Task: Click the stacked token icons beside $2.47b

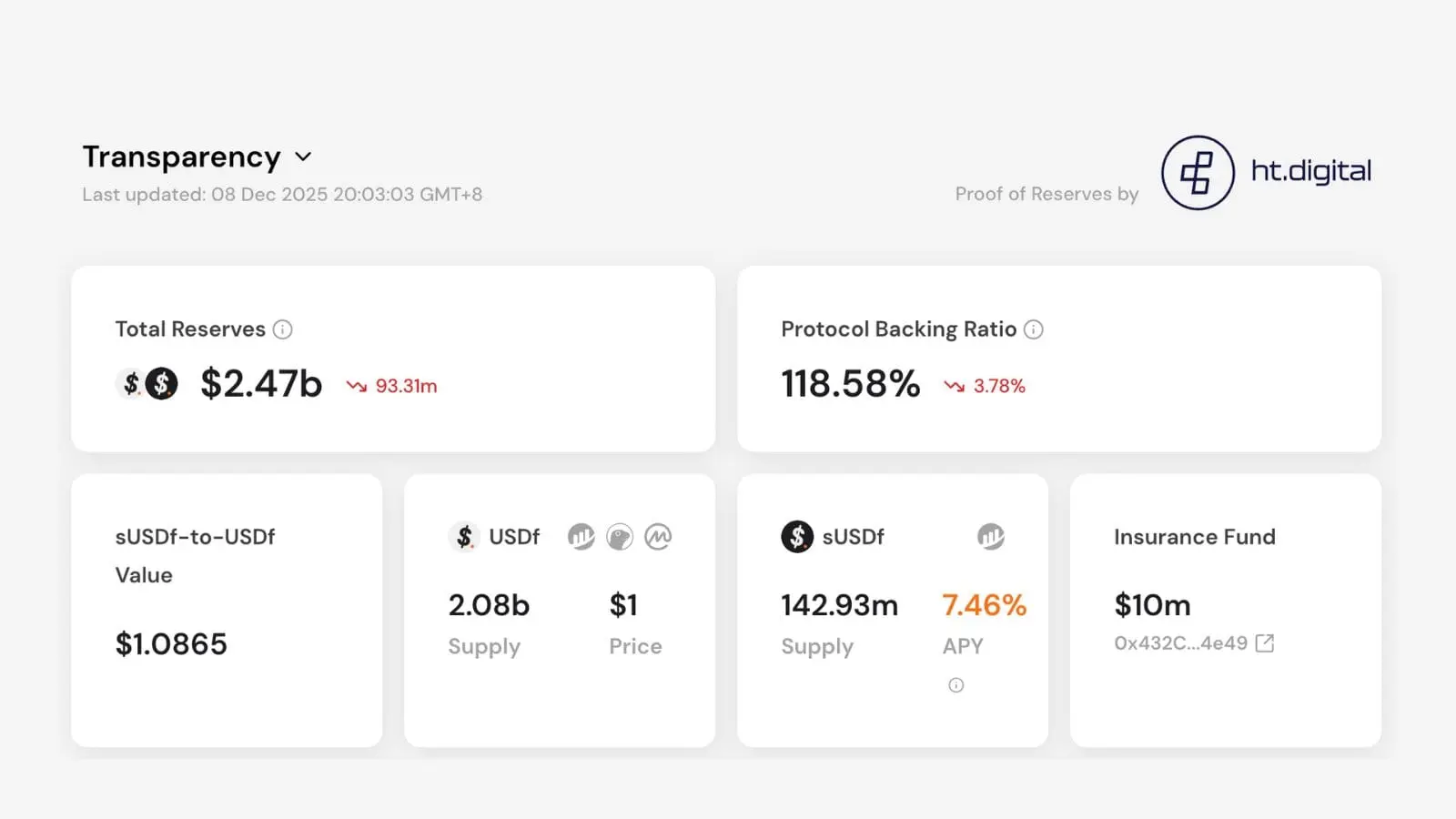Action: pyautogui.click(x=147, y=384)
